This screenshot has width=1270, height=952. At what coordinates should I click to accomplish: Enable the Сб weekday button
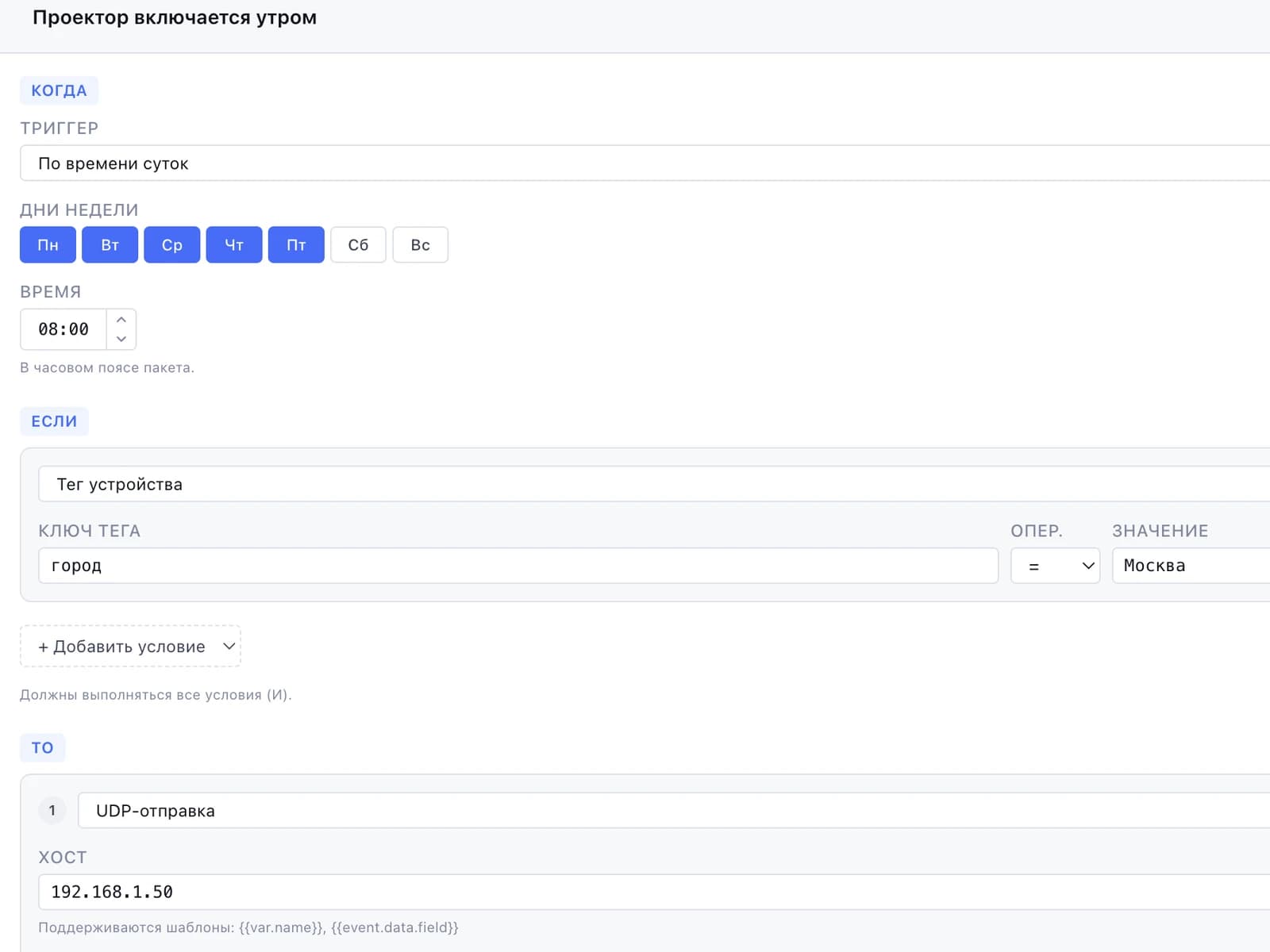(x=358, y=244)
